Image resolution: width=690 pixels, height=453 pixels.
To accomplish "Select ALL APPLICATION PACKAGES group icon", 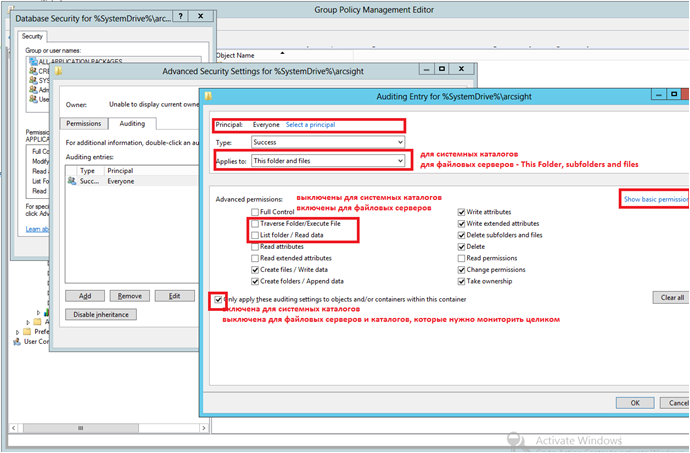I will (x=33, y=62).
